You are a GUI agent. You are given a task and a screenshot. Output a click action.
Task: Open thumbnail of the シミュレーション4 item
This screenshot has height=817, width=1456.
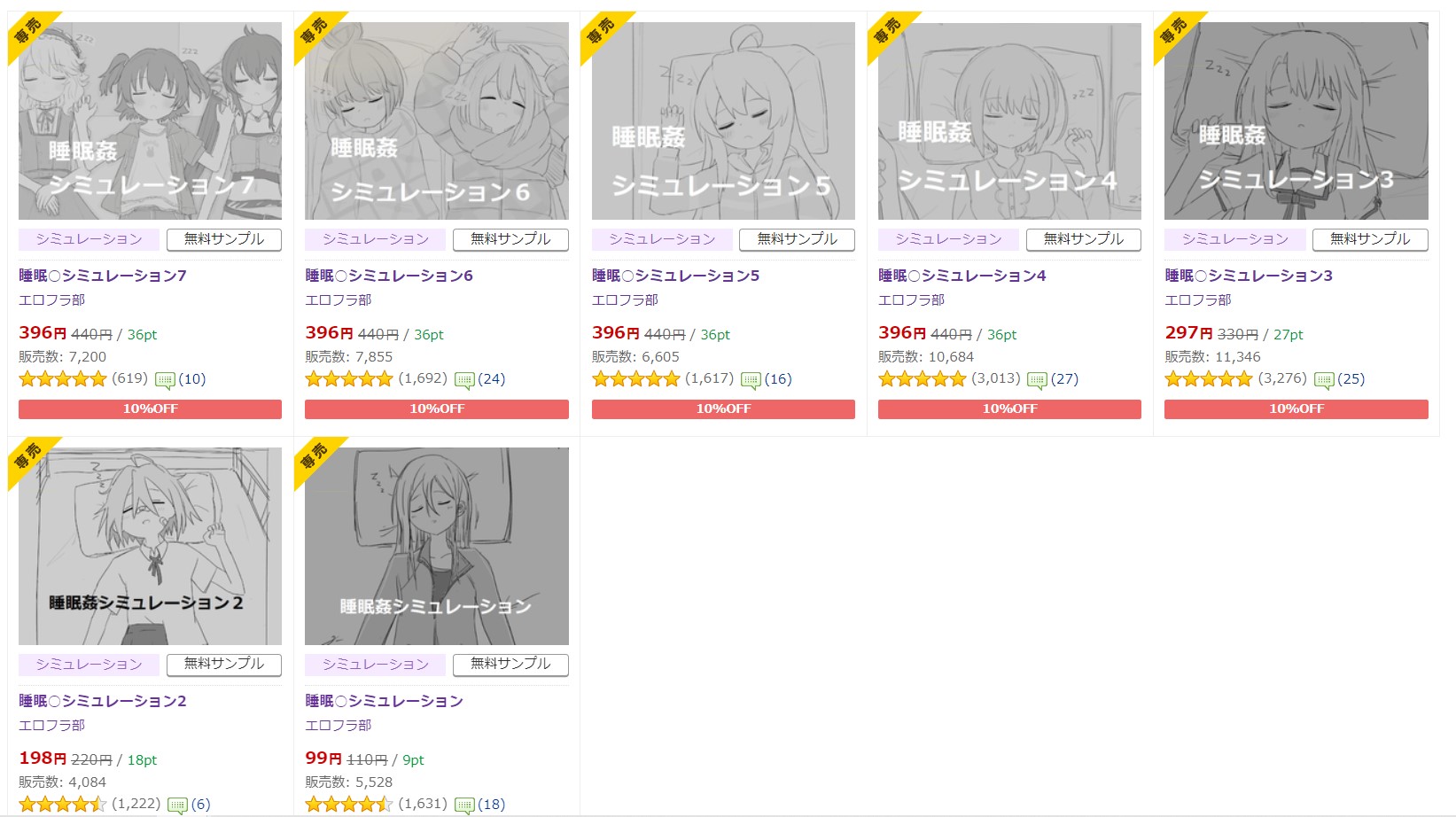(x=1009, y=121)
